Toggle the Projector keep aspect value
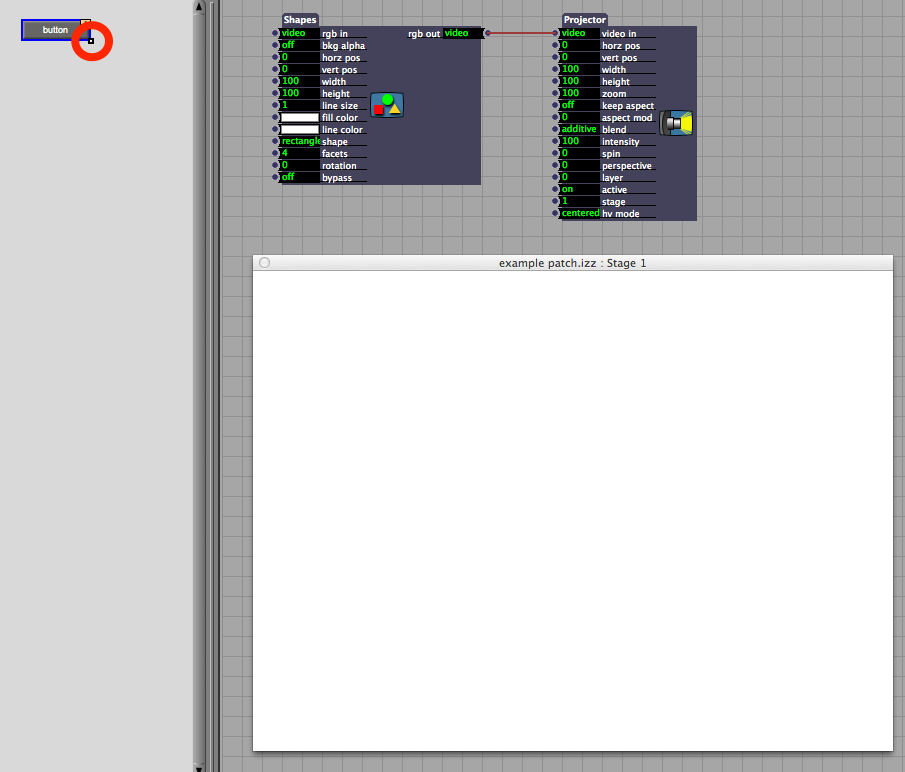This screenshot has width=905, height=772. (579, 106)
